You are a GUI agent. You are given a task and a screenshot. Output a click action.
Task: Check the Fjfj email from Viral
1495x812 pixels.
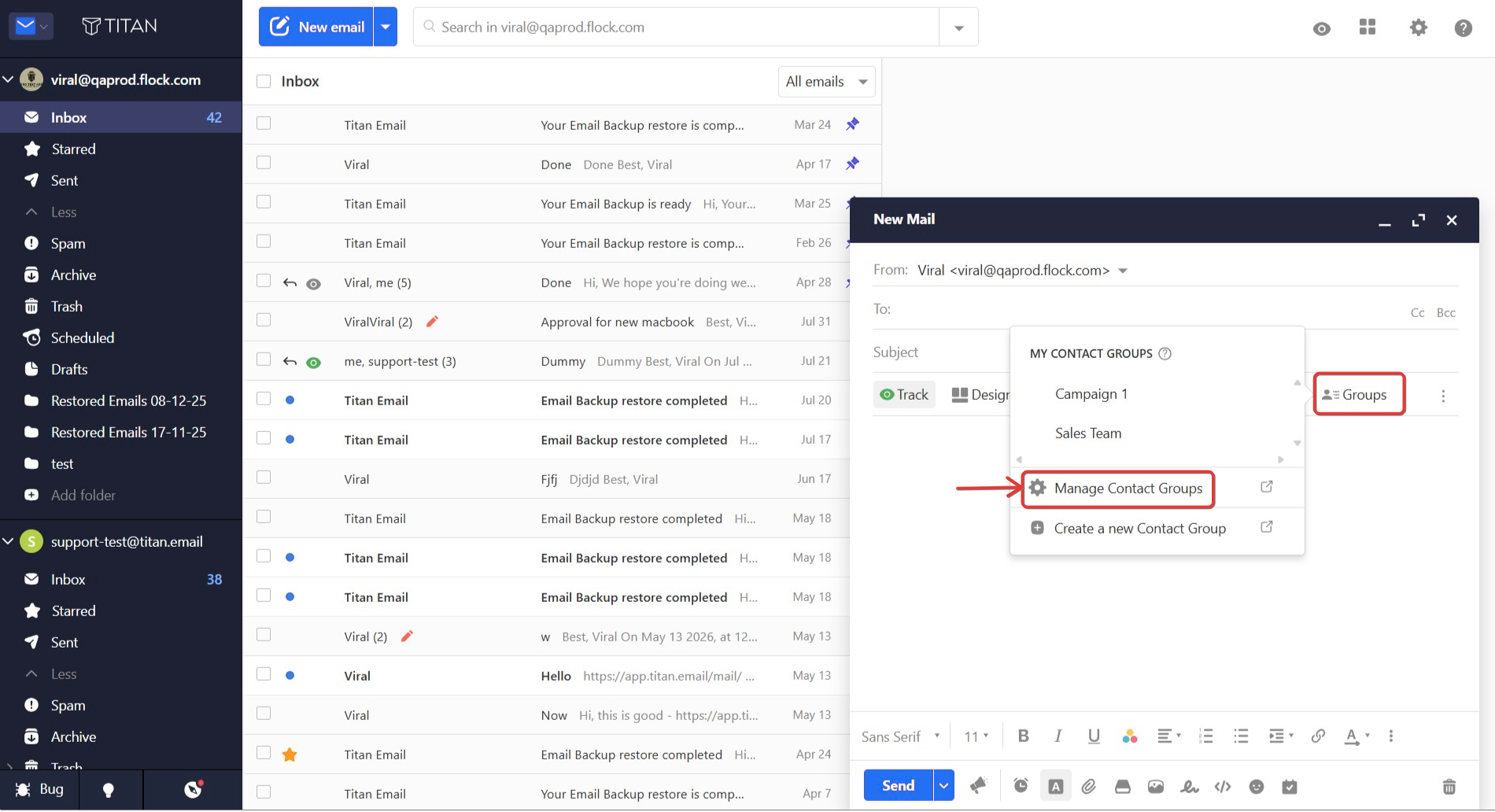[x=264, y=478]
